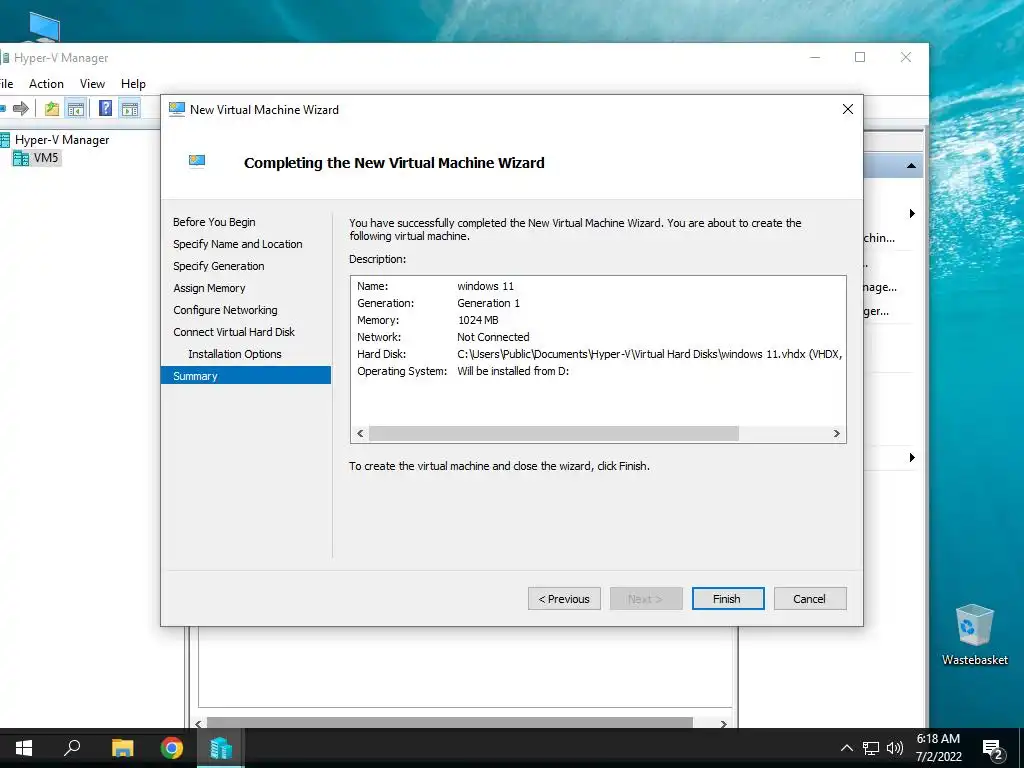Go to Connect Virtual Hard Disk step
This screenshot has width=1024, height=768.
(x=234, y=332)
